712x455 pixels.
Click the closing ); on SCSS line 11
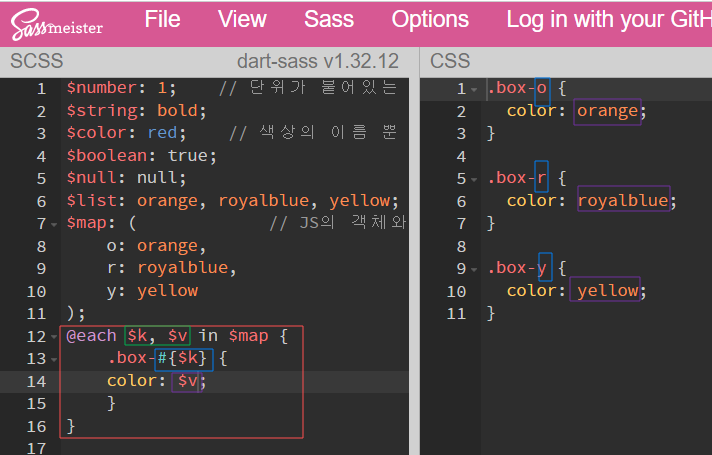[x=76, y=313]
